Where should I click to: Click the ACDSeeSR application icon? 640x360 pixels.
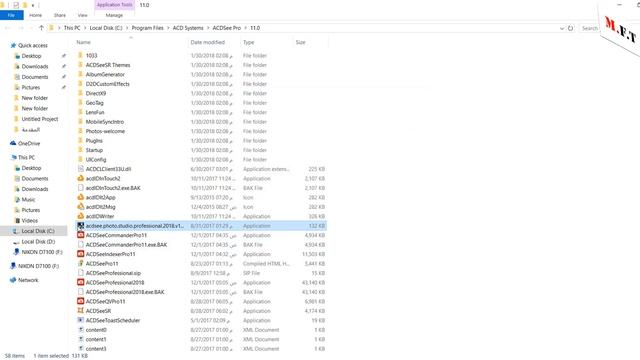pos(80,311)
